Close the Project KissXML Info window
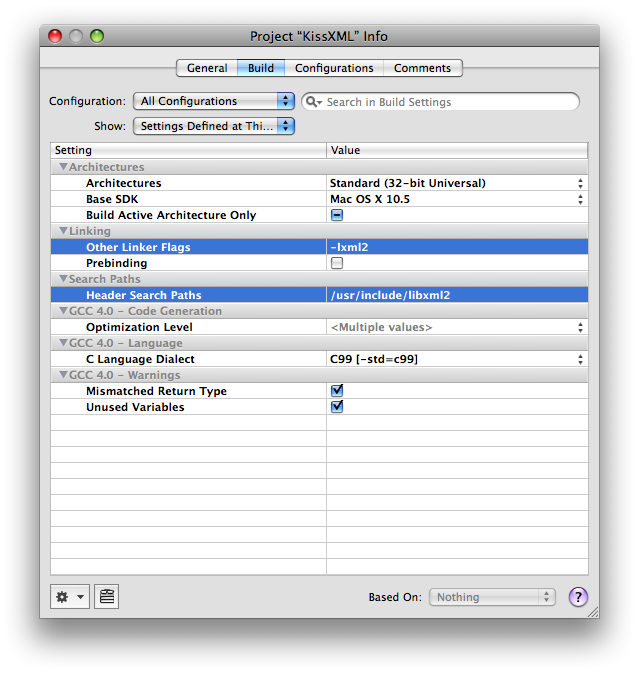The height and width of the screenshot is (673, 639). pos(55,36)
